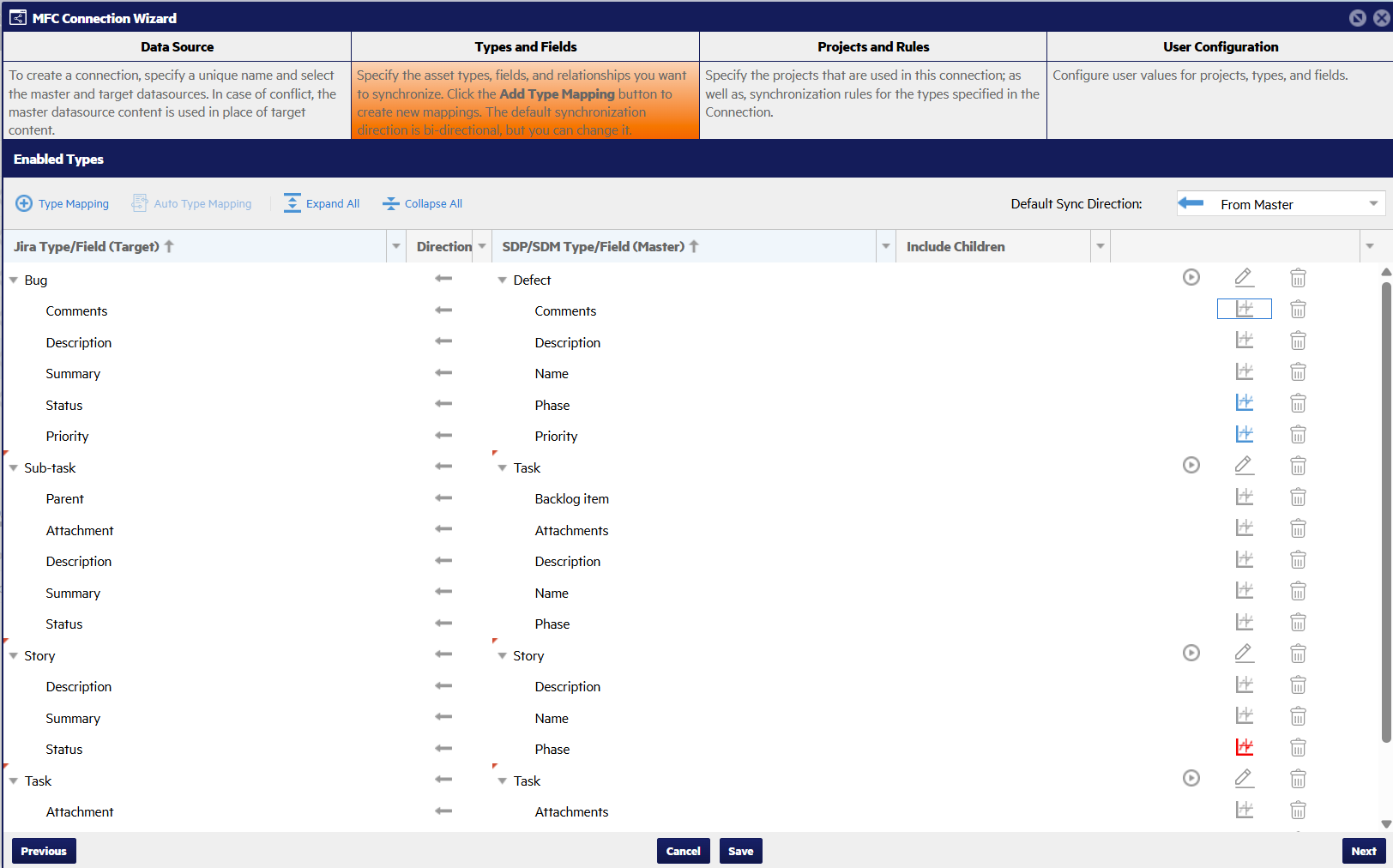Open value mapping for Bug Status field
1393x868 pixels.
coord(1244,403)
